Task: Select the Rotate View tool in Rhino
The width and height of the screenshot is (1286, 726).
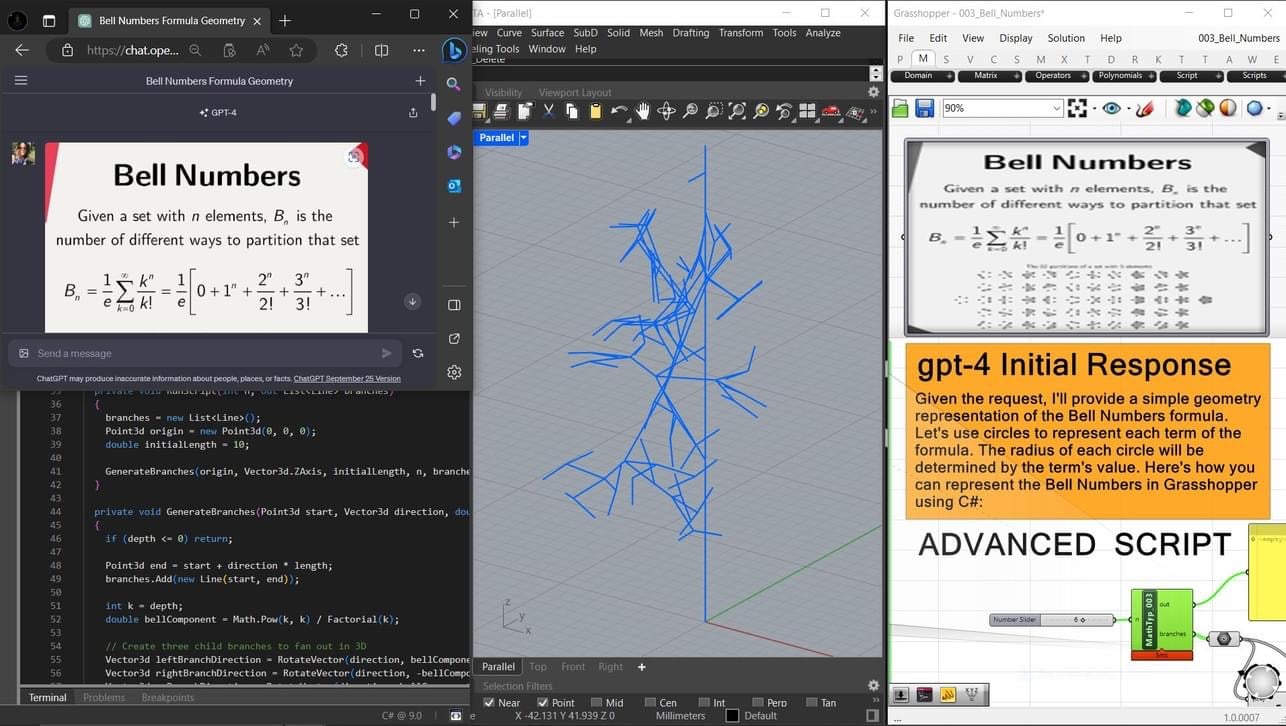Action: (x=666, y=111)
